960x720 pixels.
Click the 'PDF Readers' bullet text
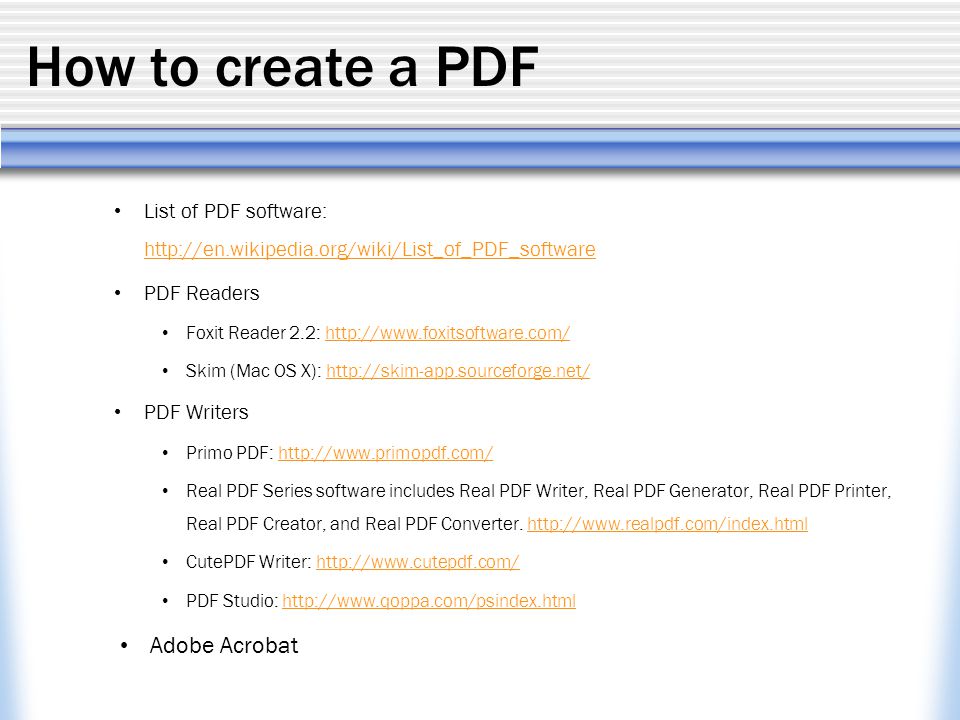pos(202,293)
